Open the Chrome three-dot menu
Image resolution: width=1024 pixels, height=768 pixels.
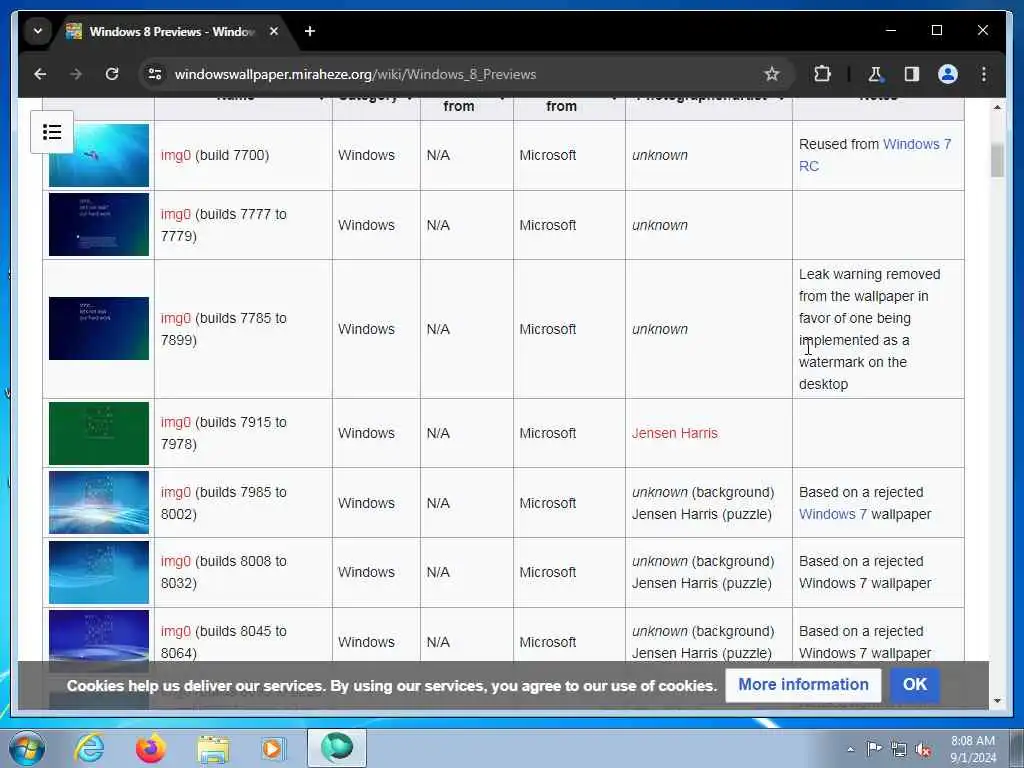point(984,74)
